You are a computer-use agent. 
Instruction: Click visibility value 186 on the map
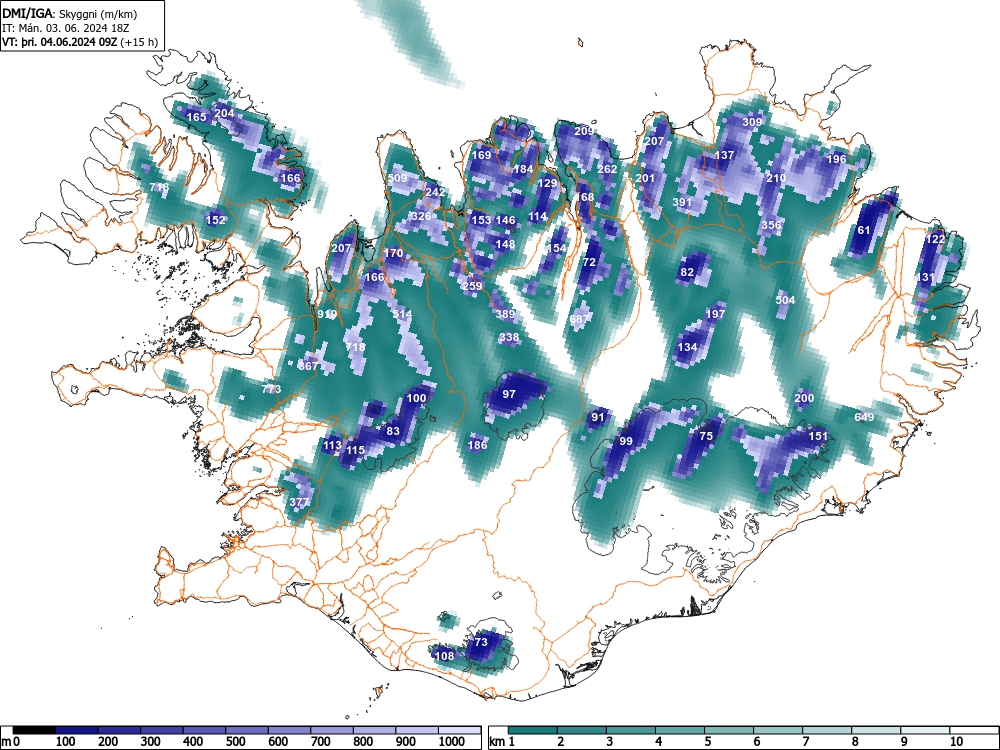coord(477,445)
